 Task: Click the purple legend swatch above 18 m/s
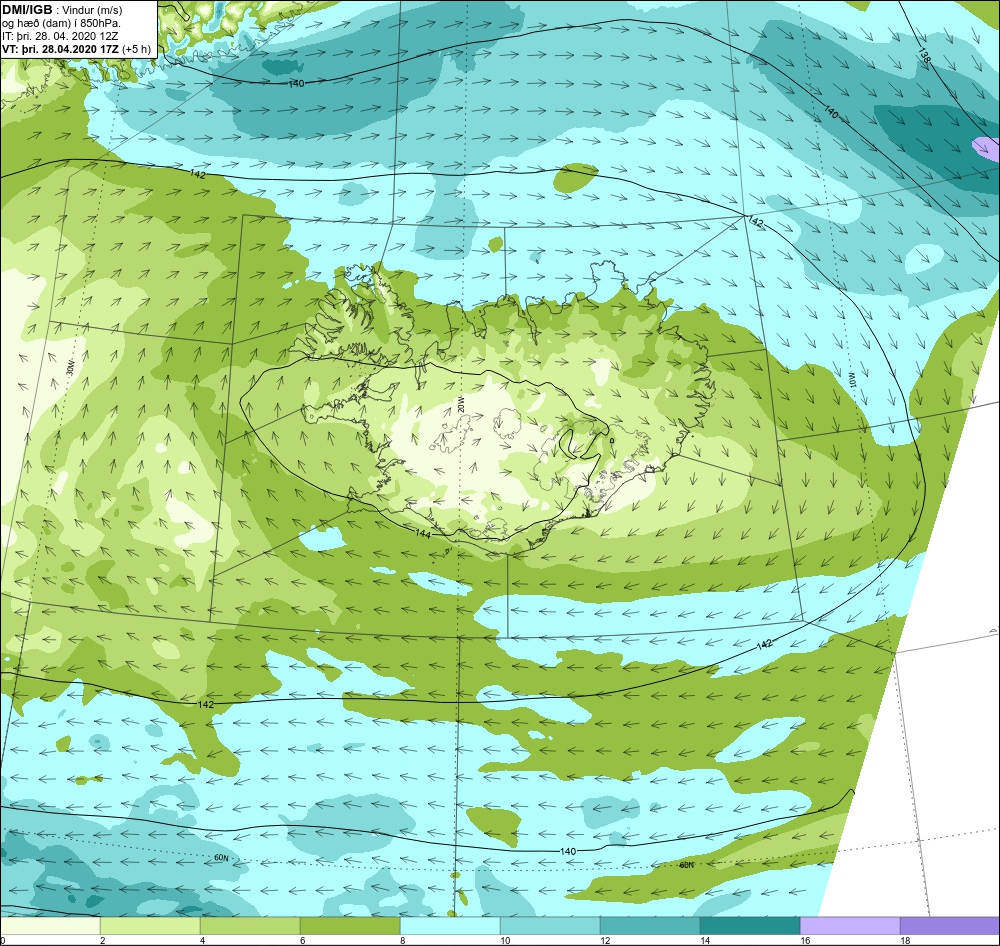tap(950, 926)
